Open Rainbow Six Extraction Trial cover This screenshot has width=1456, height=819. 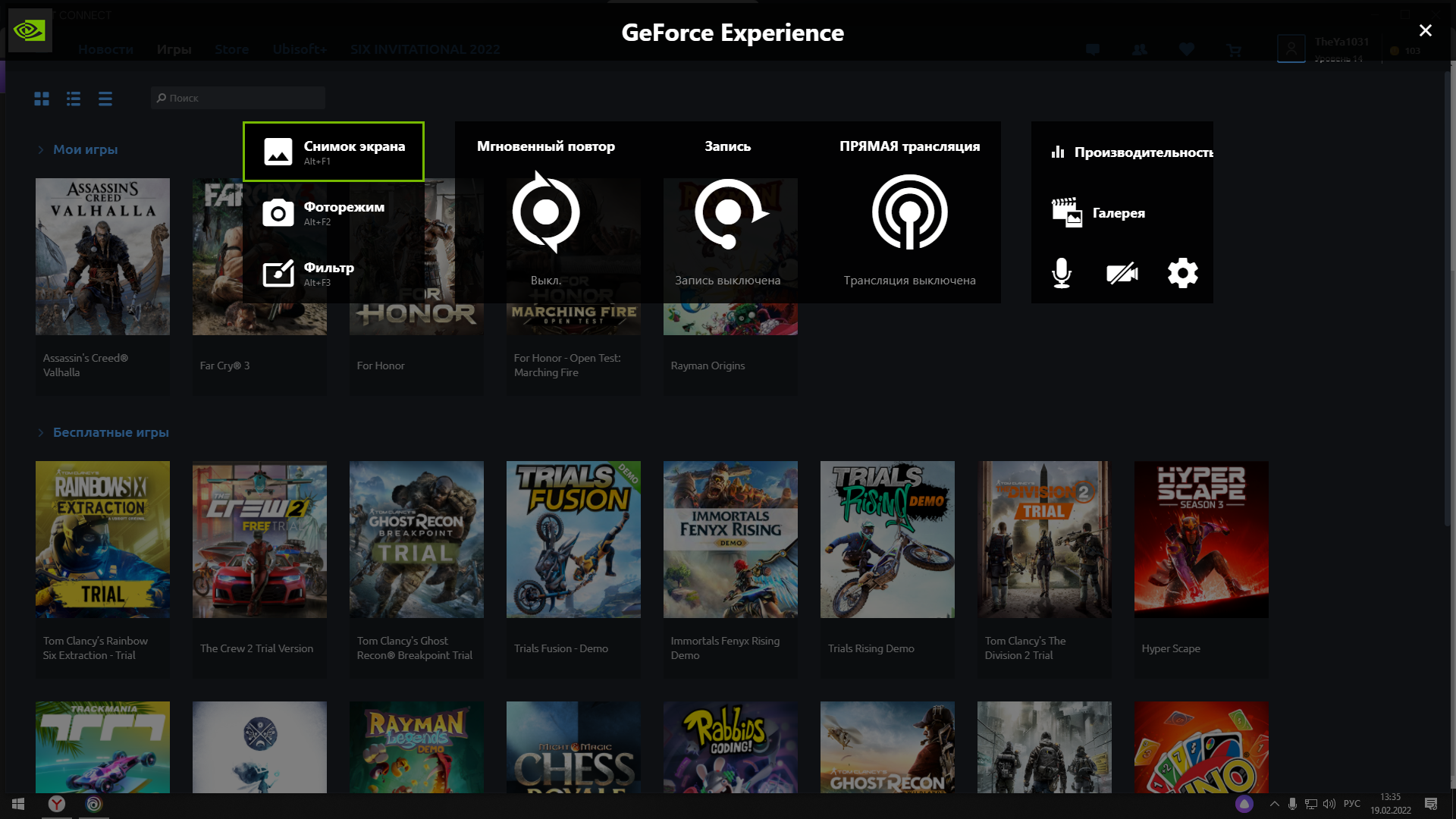pyautogui.click(x=102, y=539)
